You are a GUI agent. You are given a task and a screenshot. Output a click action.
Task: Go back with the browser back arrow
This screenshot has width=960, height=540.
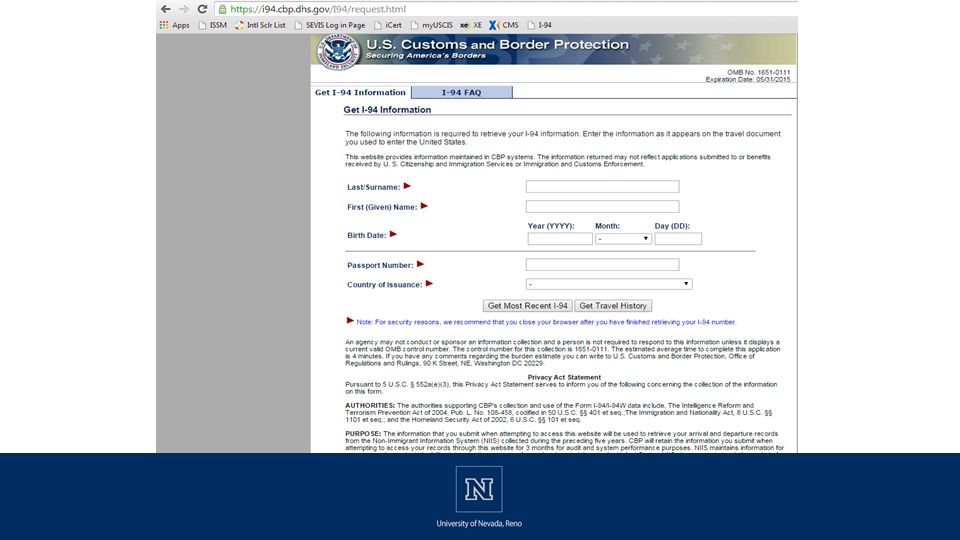[165, 9]
